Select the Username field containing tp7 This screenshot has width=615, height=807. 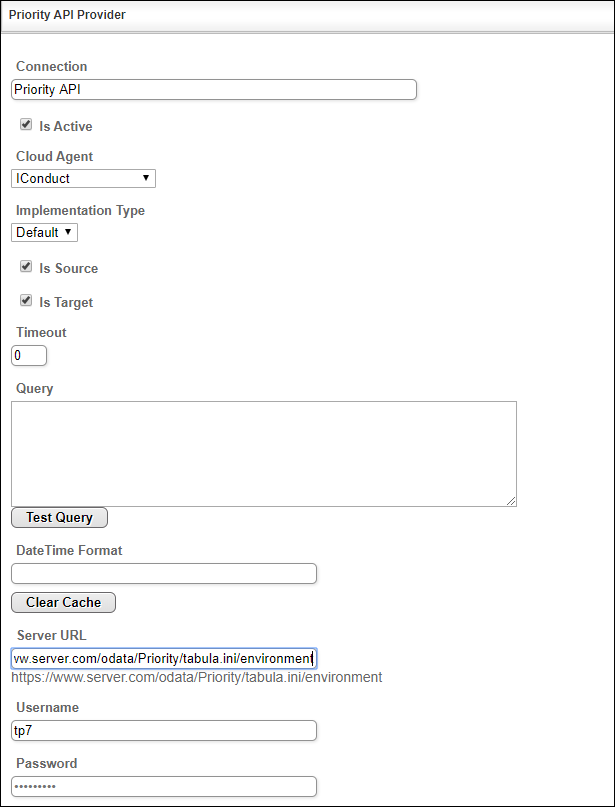[x=164, y=730]
